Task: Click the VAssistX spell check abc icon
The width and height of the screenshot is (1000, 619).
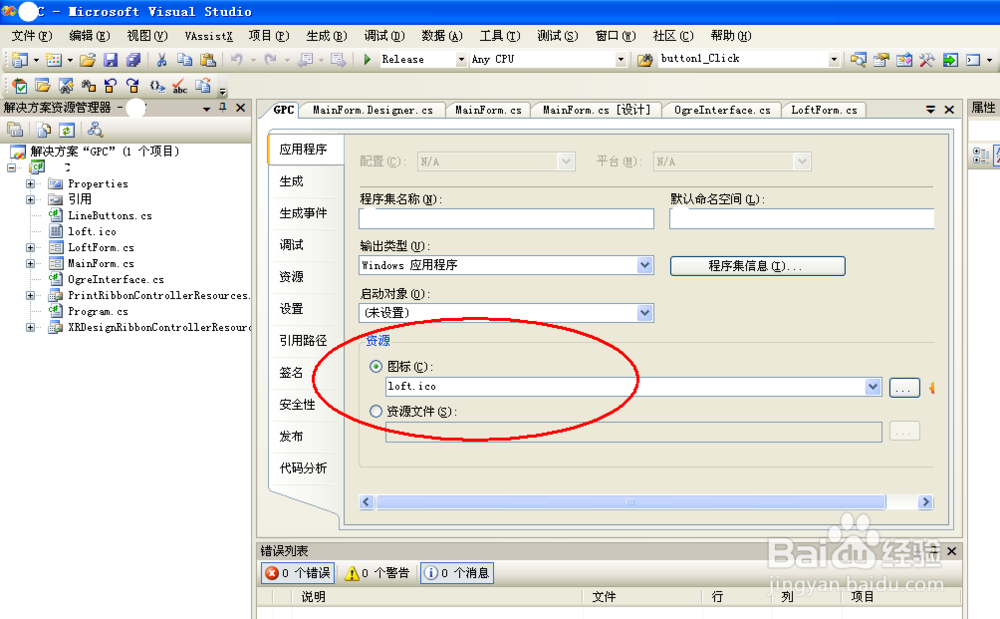Action: pyautogui.click(x=180, y=86)
